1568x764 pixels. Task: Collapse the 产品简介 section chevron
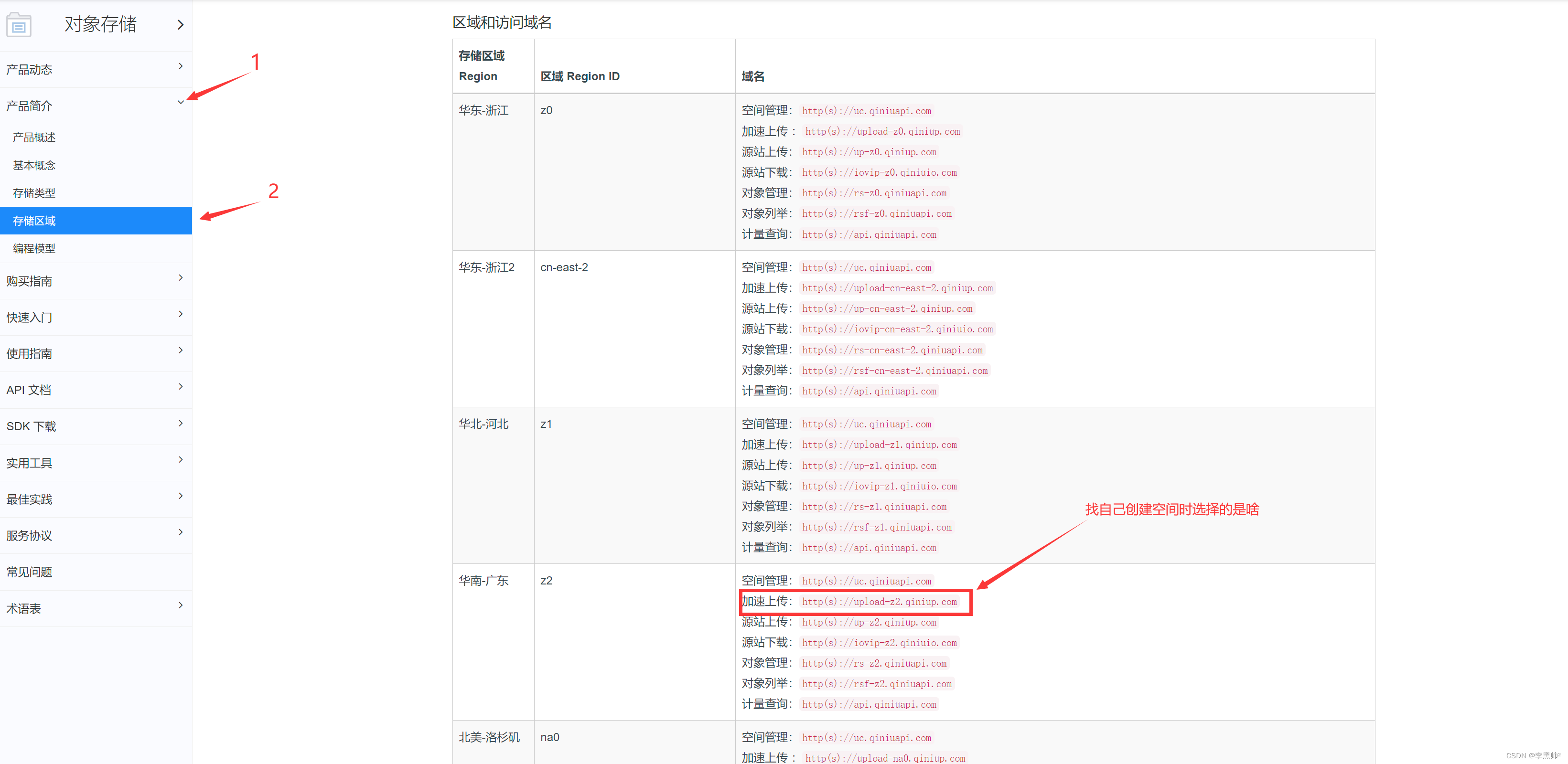(x=180, y=102)
